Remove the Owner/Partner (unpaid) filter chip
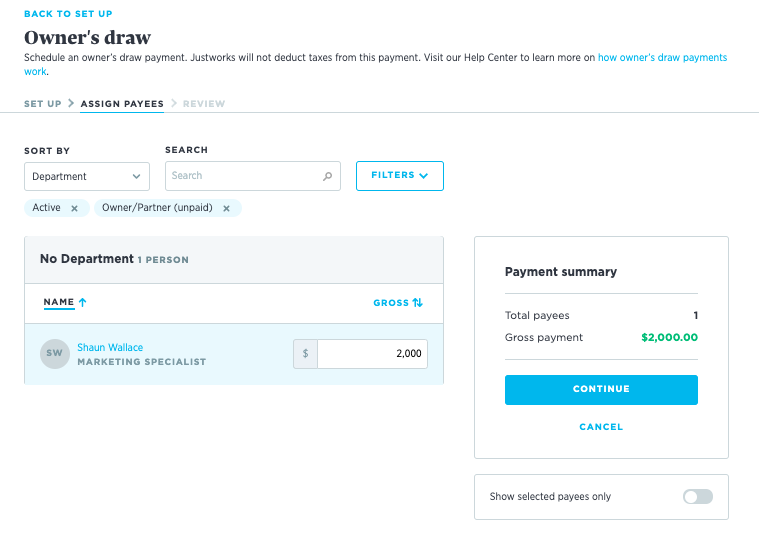759x543 pixels. tap(226, 209)
